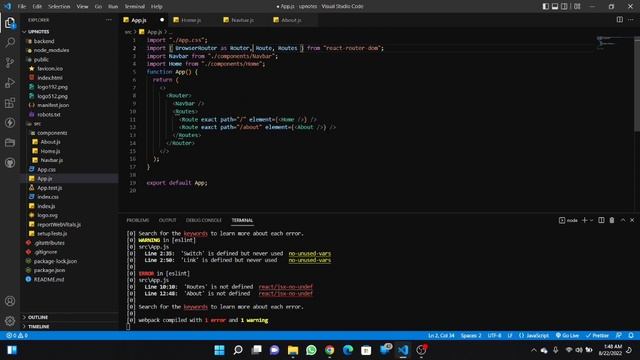Open Source Control view in activity bar
This screenshot has height=360, width=640.
[x=10, y=62]
